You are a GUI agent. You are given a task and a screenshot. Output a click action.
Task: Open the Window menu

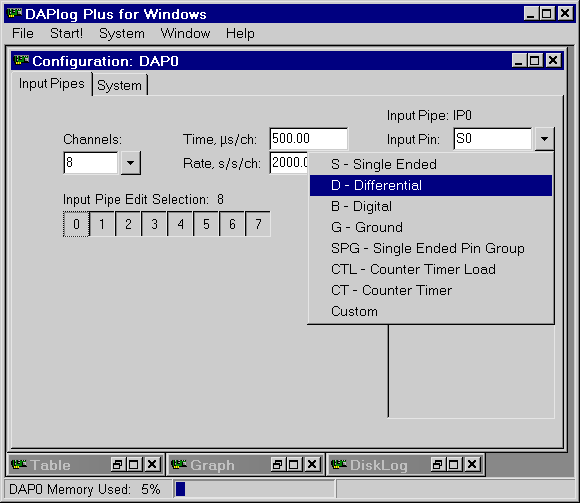tap(185, 34)
